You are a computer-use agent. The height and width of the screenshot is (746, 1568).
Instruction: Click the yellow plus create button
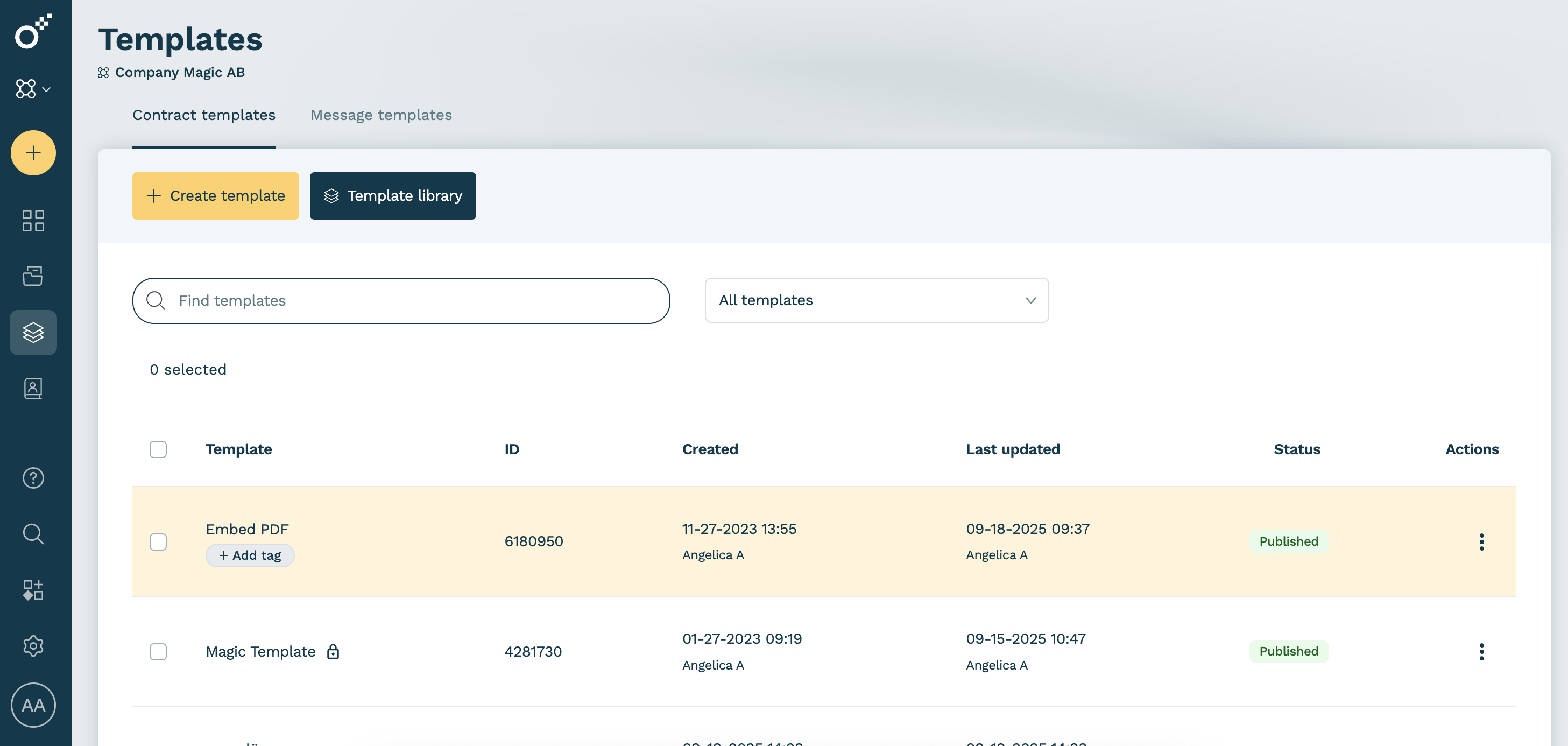click(33, 153)
